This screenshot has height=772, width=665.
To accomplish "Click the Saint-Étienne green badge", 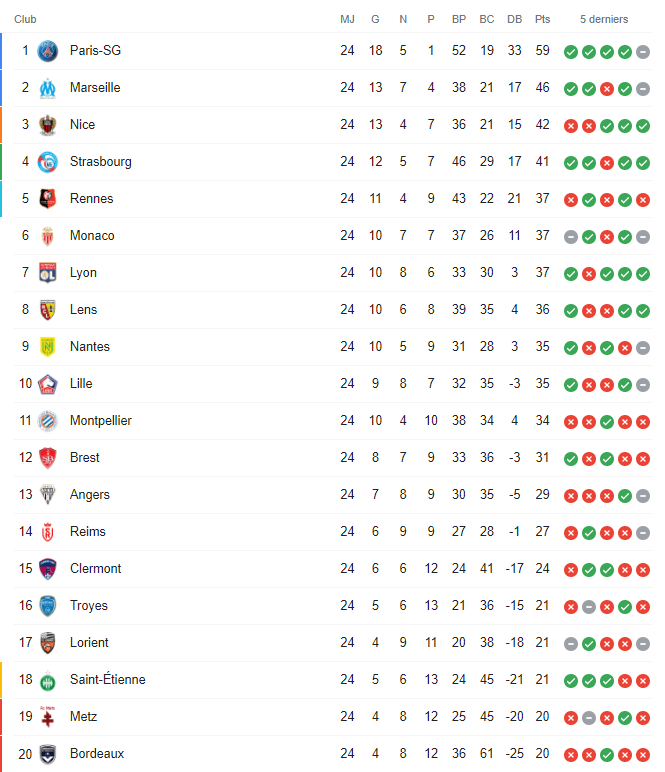I will pos(48,680).
